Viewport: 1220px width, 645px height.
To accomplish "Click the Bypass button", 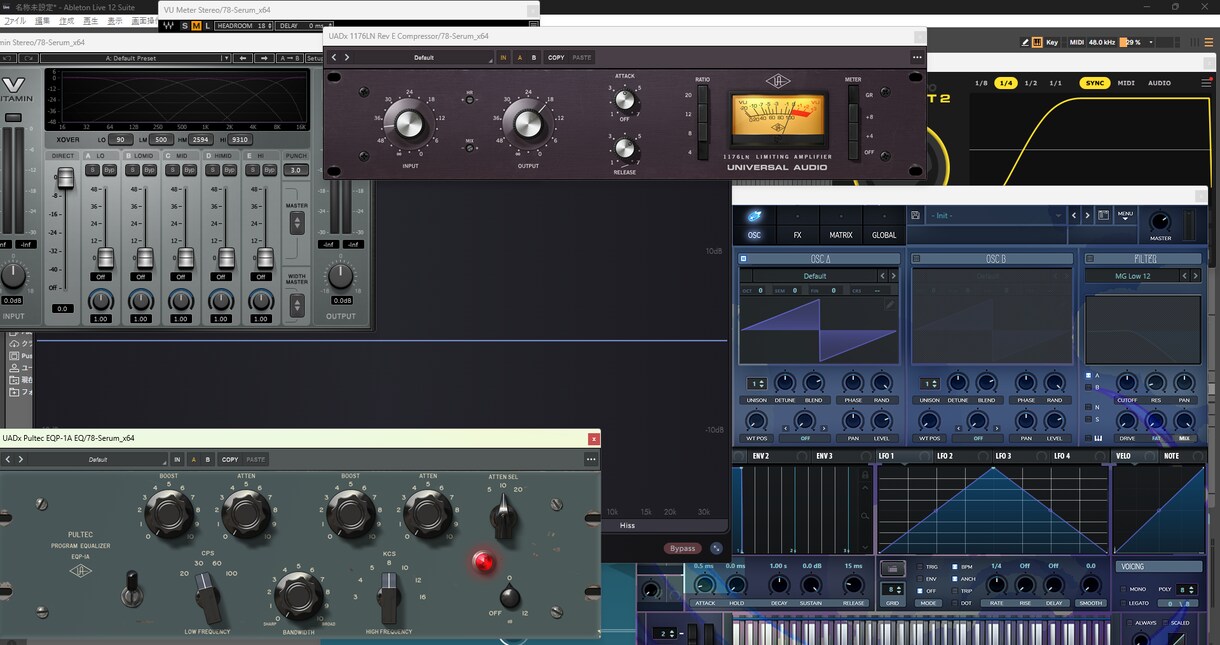I will (x=683, y=548).
